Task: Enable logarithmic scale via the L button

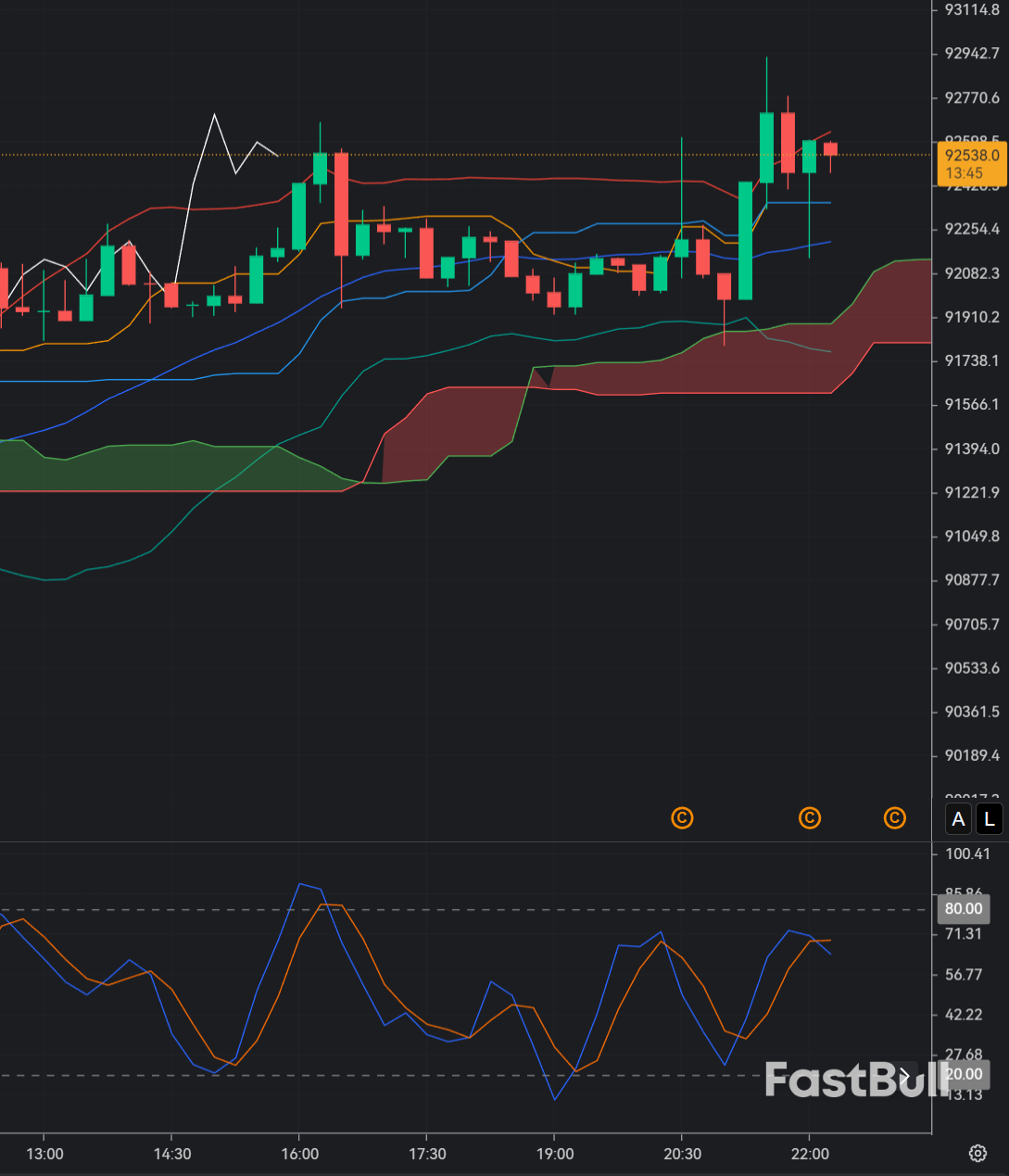Action: [x=989, y=819]
